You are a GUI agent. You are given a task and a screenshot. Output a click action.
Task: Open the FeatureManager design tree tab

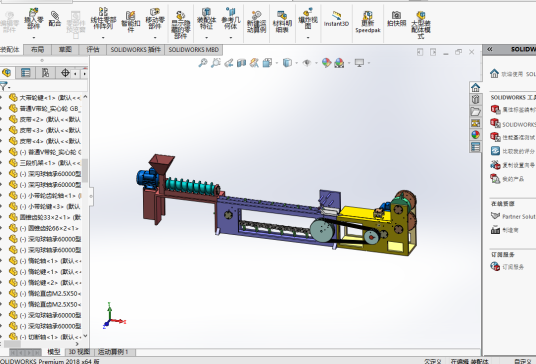6,73
